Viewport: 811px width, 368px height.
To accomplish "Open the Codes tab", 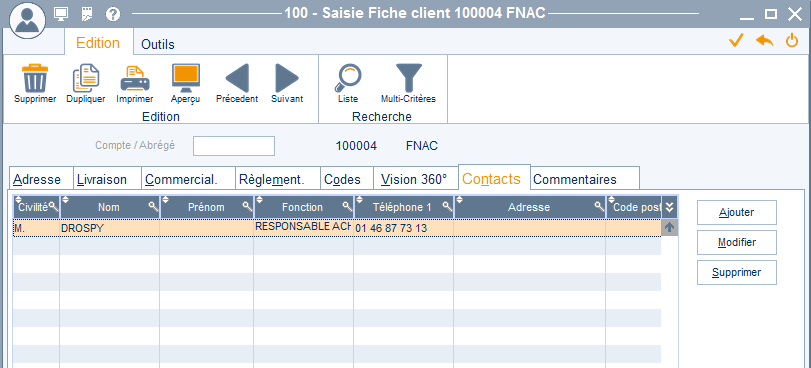I will [x=347, y=179].
